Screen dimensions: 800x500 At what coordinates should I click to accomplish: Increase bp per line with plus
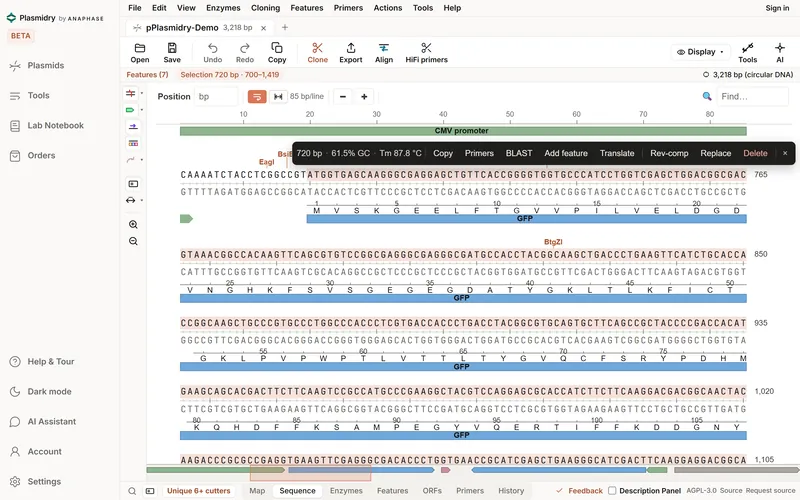pos(364,96)
